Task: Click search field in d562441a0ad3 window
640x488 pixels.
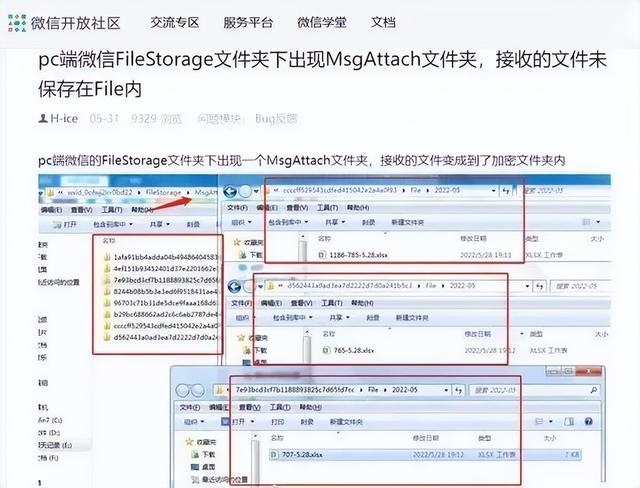Action: point(580,286)
